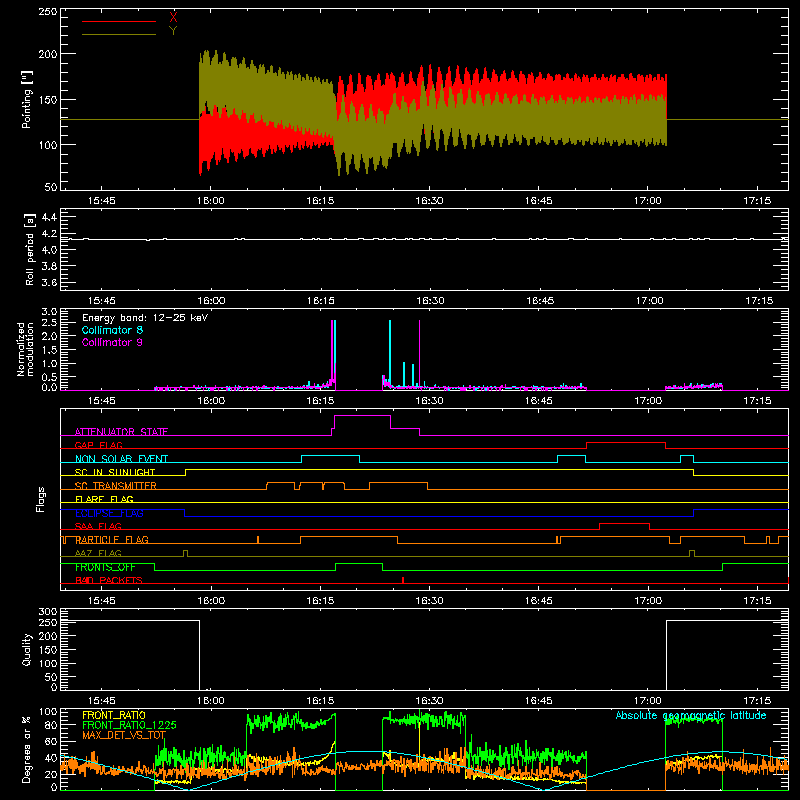Click the NON_SOLAR_EVENT flag label

click(121, 459)
